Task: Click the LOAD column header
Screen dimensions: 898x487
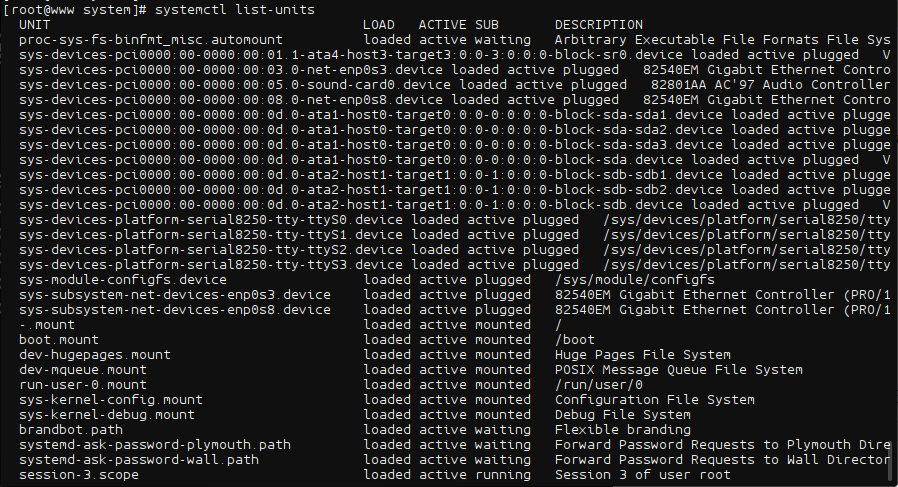Action: [x=379, y=25]
